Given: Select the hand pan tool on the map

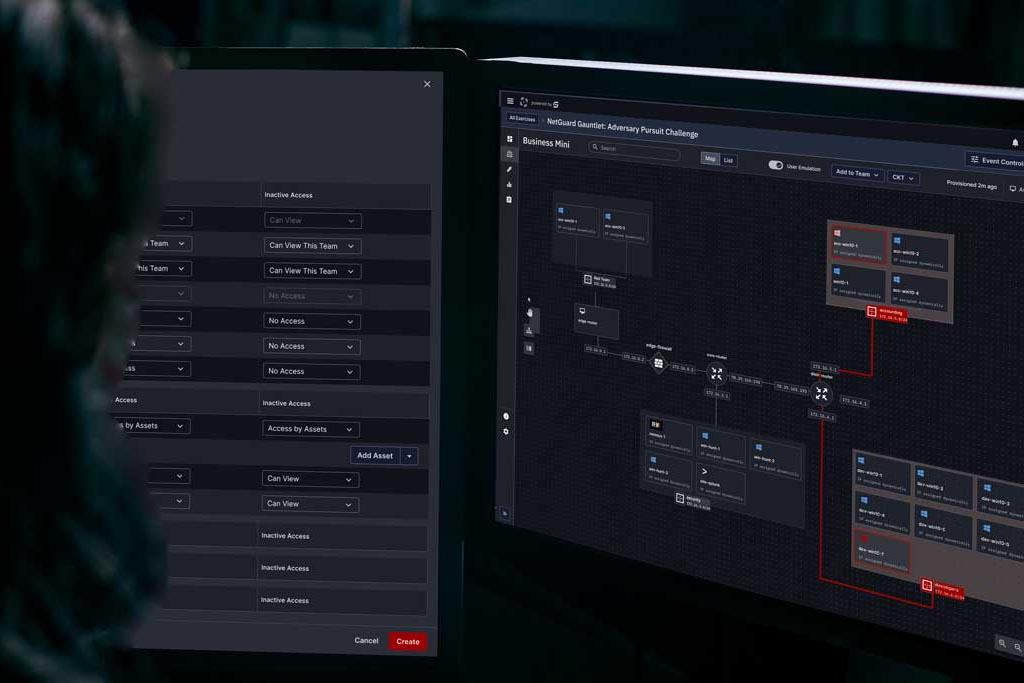Looking at the screenshot, I should click(x=530, y=313).
